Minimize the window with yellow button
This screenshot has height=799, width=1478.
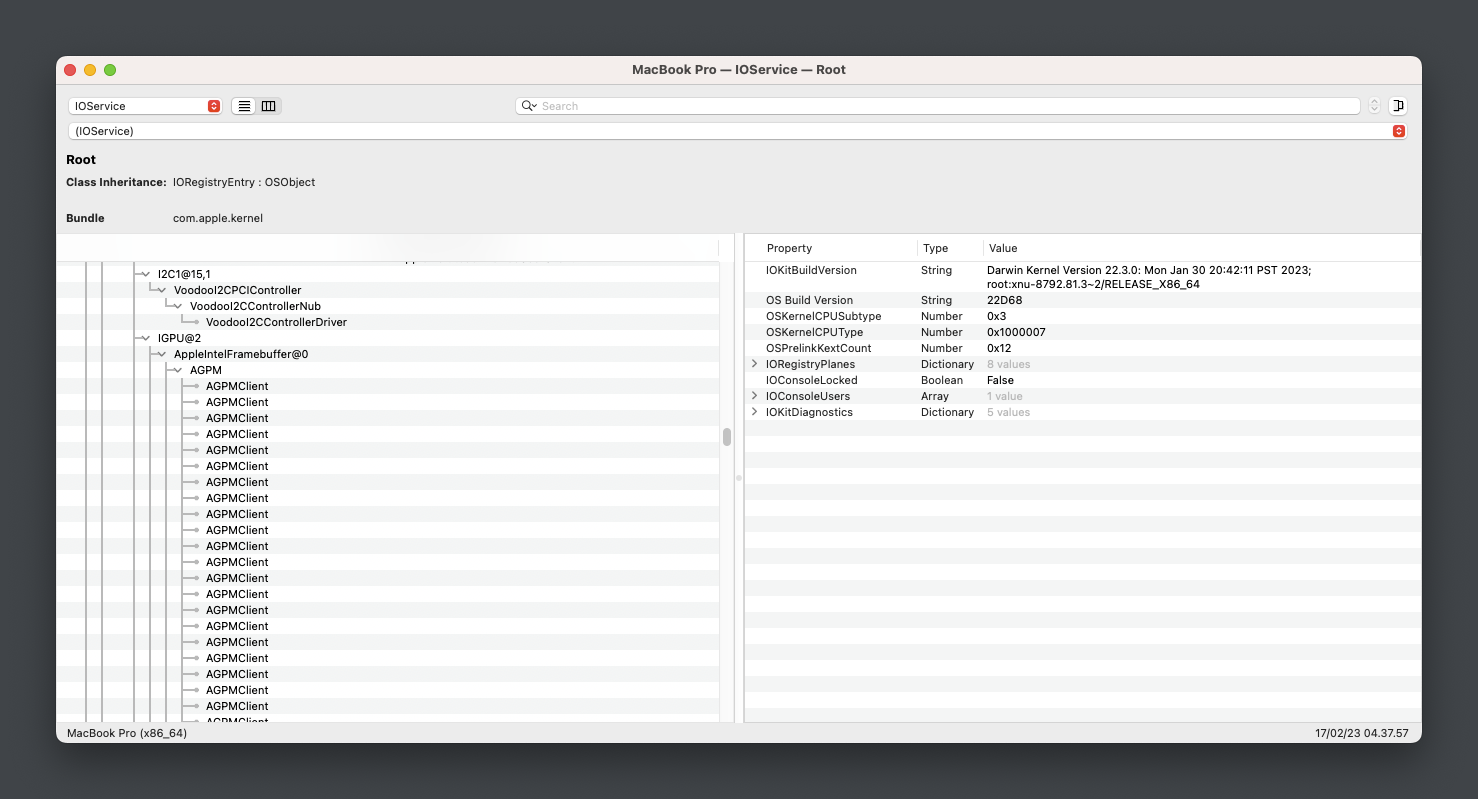tap(90, 70)
